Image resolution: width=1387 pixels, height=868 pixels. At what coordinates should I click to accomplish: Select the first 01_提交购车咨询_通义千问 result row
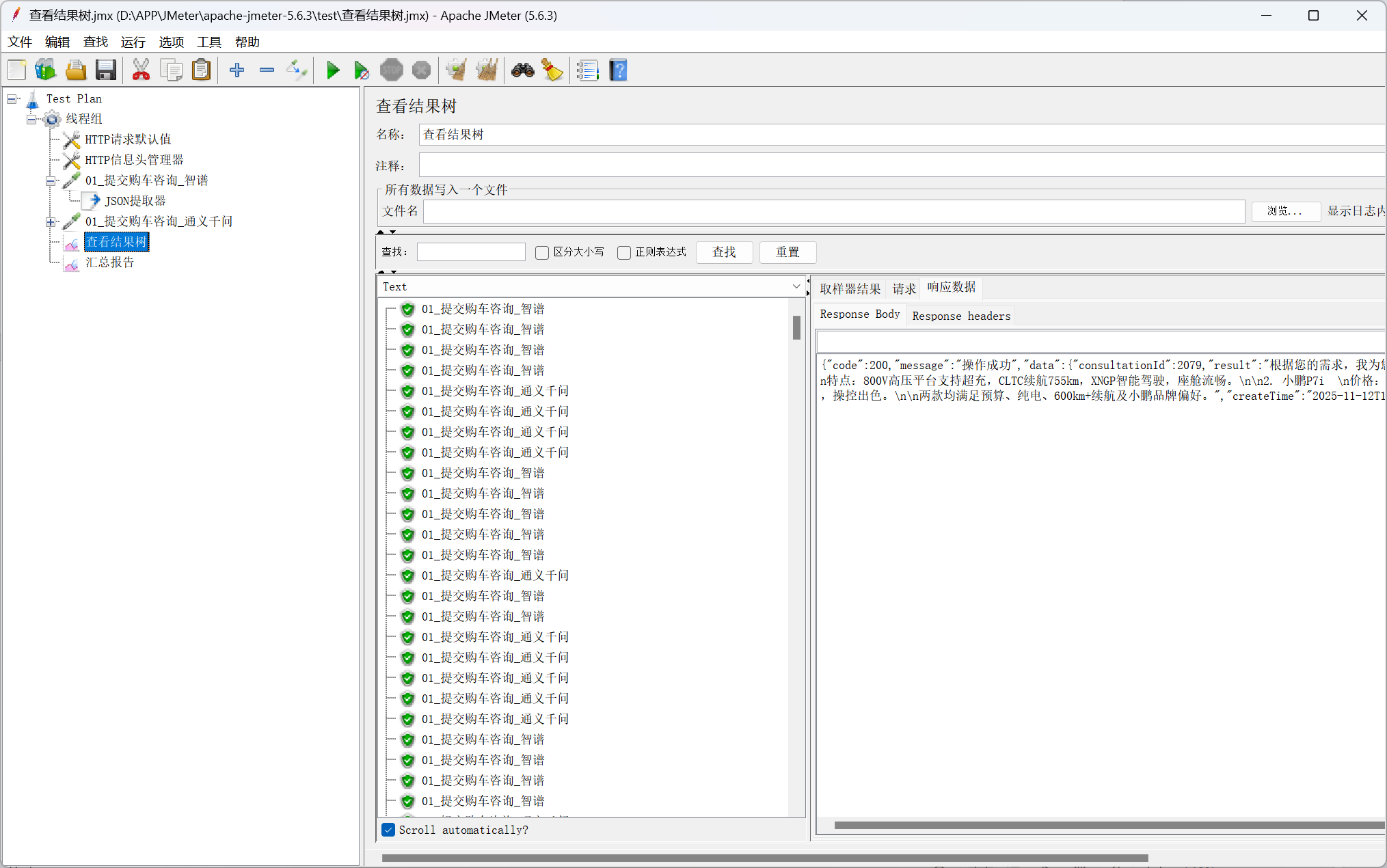(x=495, y=391)
